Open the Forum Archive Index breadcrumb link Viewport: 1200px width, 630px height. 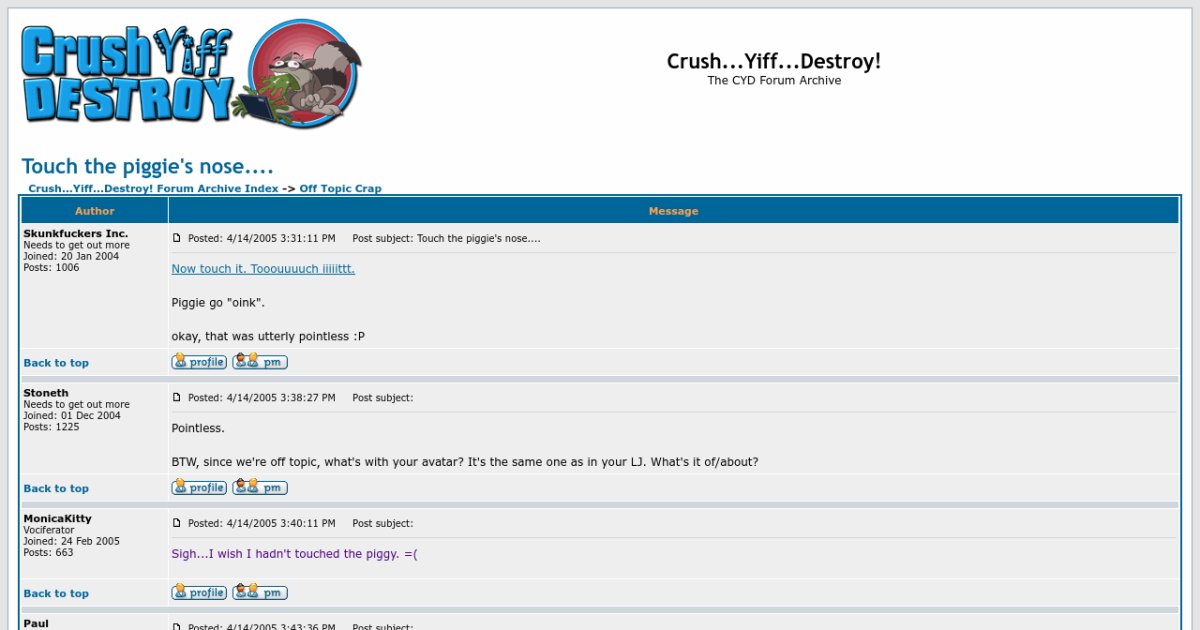(x=153, y=188)
